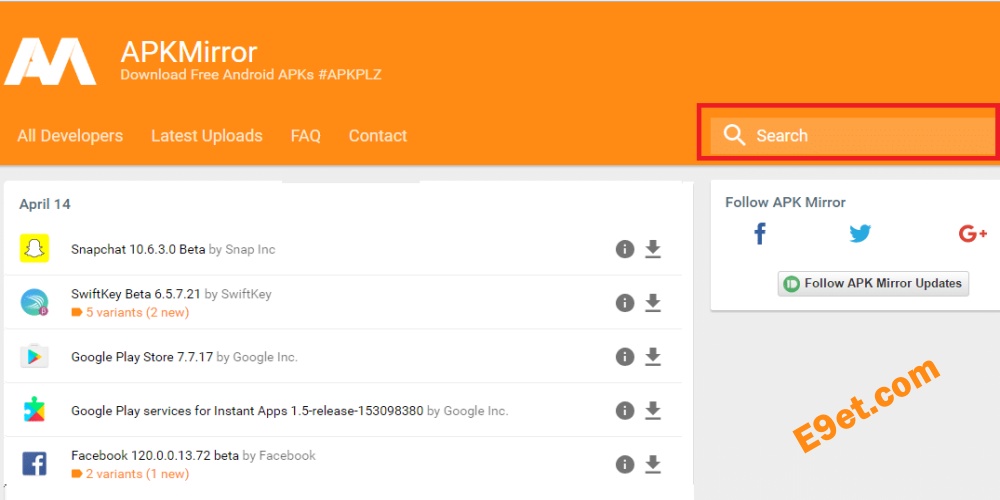
Task: Click developer name Snap Inc
Action: click(251, 249)
